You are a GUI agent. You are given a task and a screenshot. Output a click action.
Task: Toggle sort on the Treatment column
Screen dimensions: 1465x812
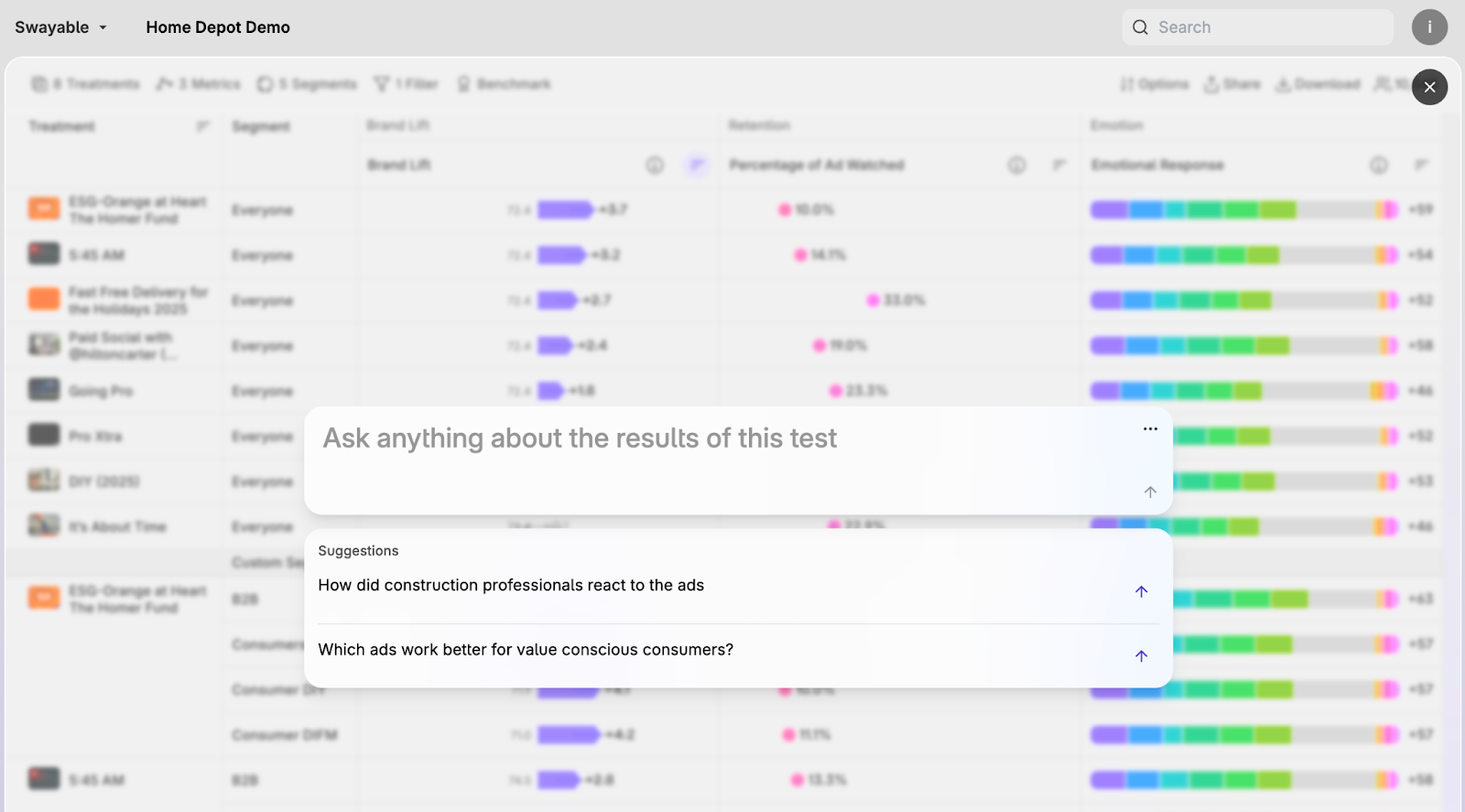[x=202, y=126]
